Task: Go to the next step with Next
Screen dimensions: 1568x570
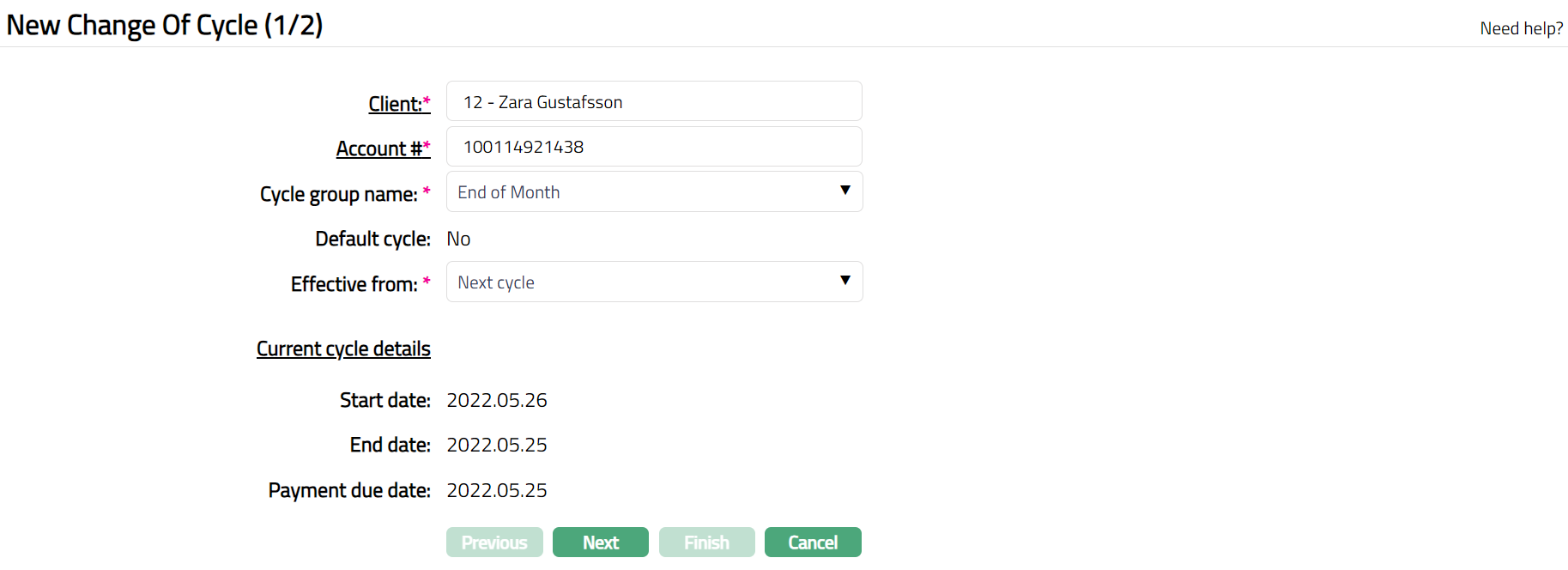Action: pos(601,543)
